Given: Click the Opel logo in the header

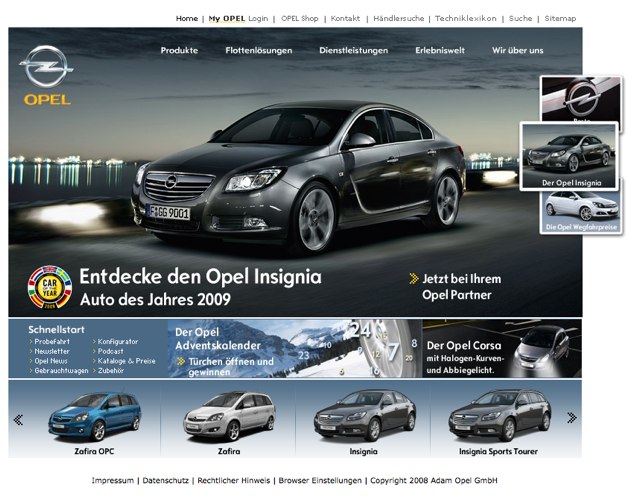Looking at the screenshot, I should pyautogui.click(x=46, y=75).
